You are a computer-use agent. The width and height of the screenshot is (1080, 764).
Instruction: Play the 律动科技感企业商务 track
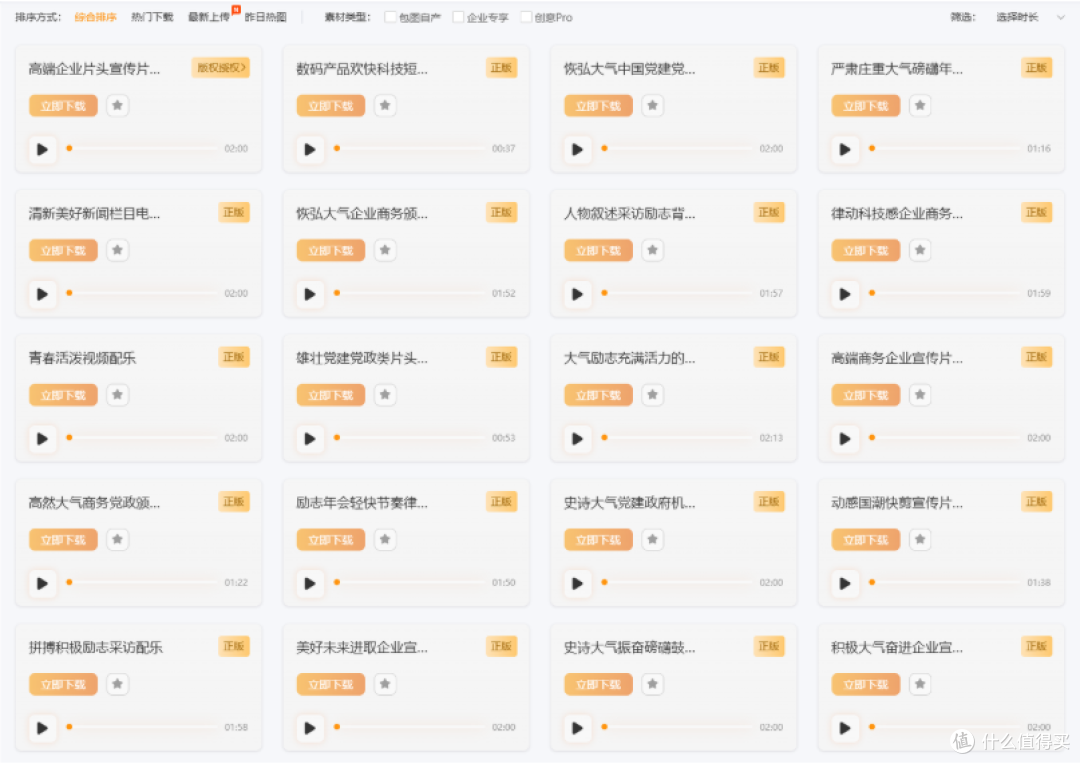tap(845, 293)
